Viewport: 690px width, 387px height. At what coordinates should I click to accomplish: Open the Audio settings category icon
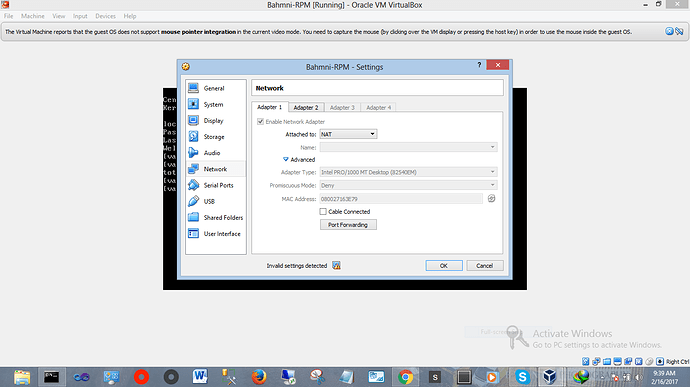coord(193,153)
